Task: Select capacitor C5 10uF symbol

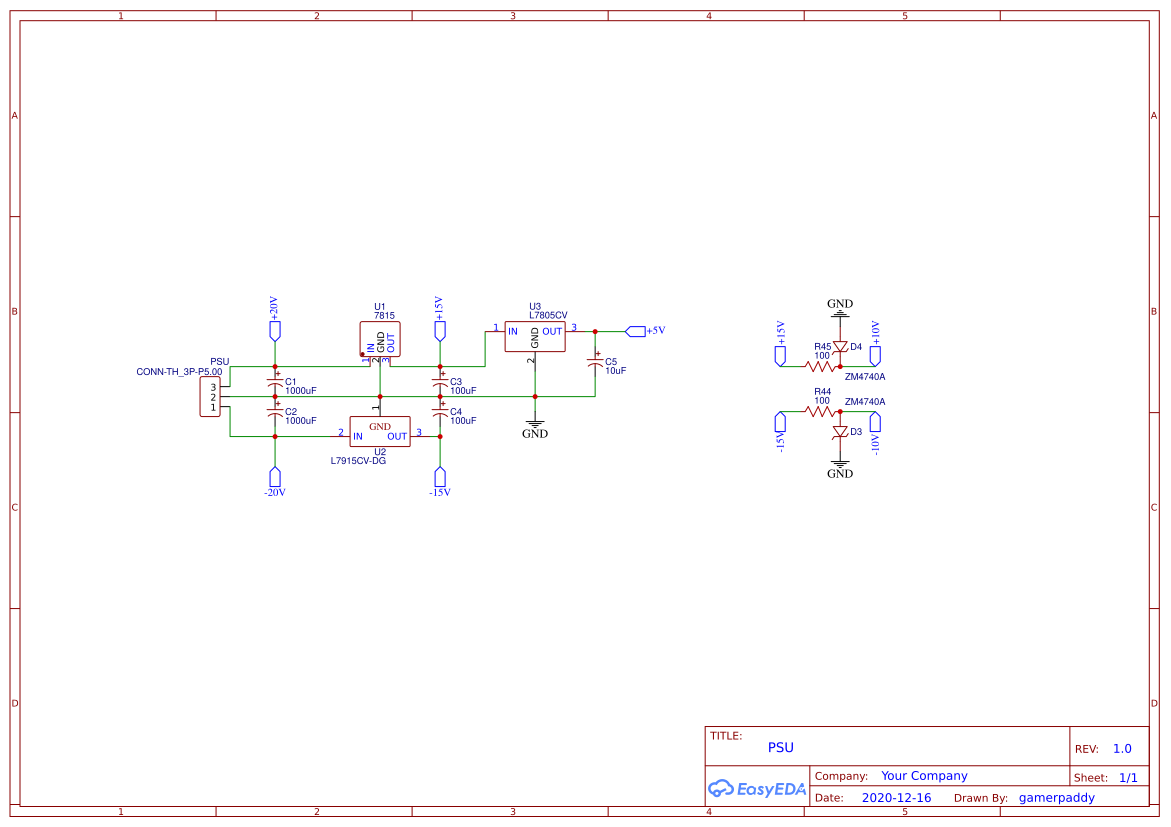Action: 593,363
